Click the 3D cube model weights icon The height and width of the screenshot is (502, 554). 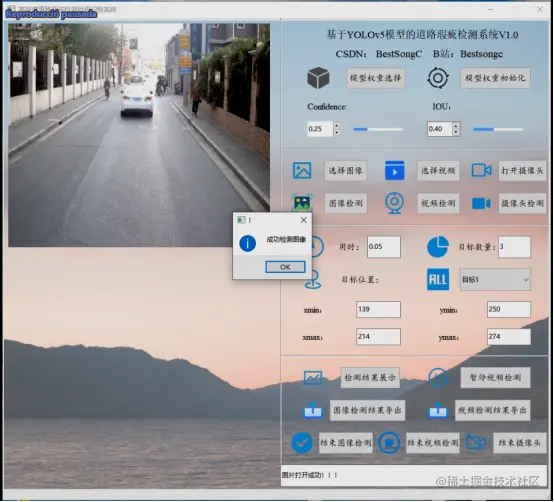tap(318, 78)
